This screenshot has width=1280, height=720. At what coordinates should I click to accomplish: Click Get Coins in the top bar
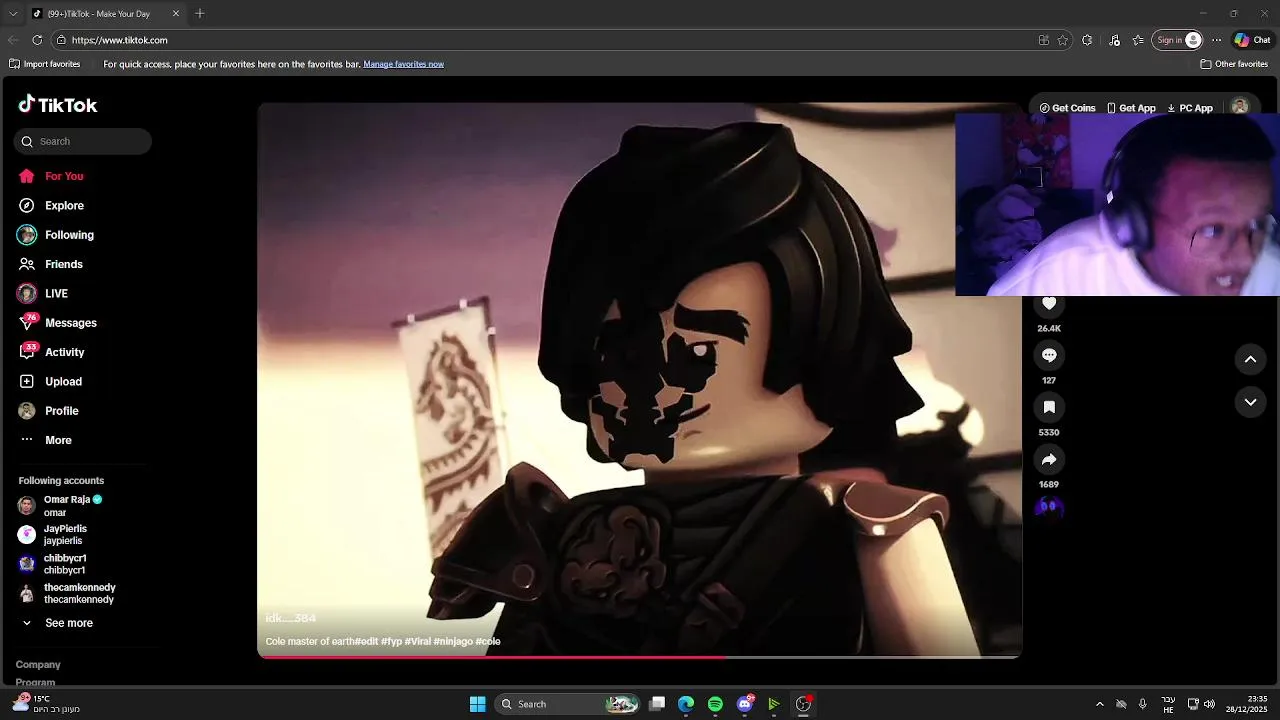(1067, 108)
